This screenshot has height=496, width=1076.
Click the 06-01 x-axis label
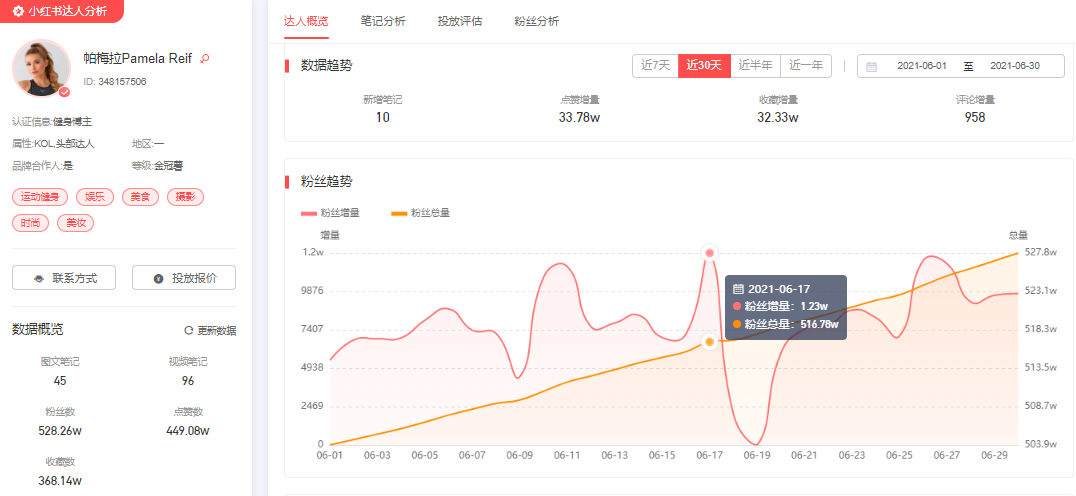(x=329, y=455)
